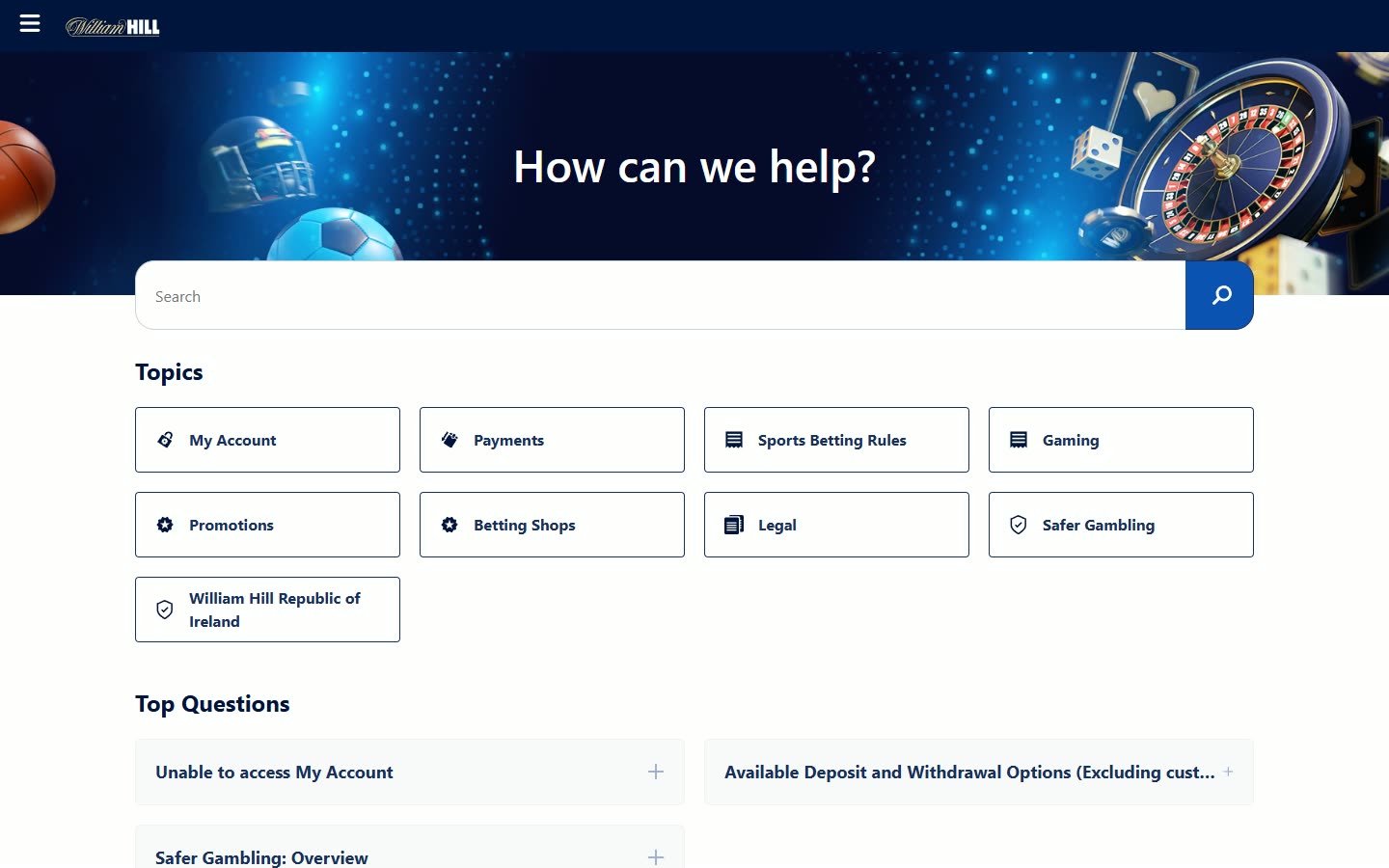Click 'Safer Gambling: Overview' question text
The height and width of the screenshot is (868, 1389).
pos(261,857)
